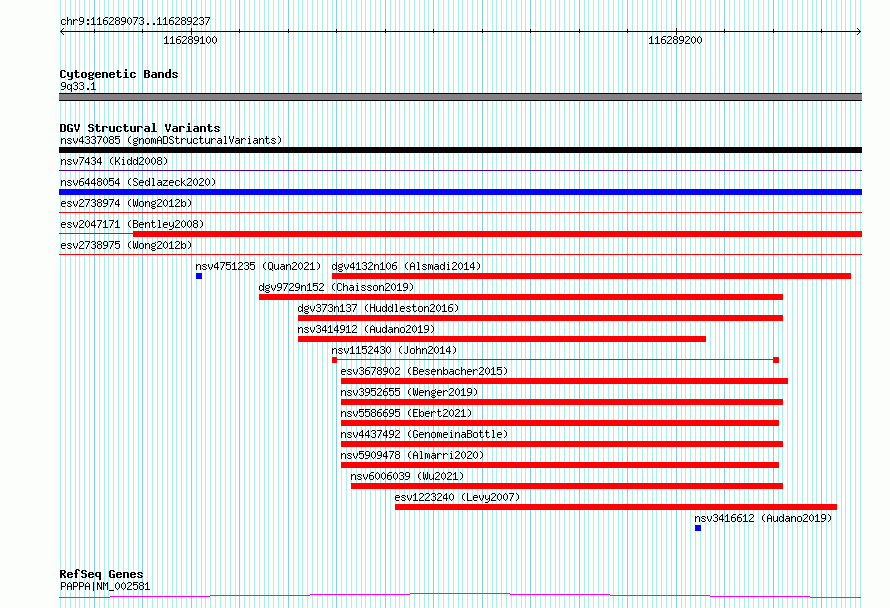Select the red bar for dgv4132n106 (Alsmadi2014)
The height and width of the screenshot is (608, 890).
[591, 276]
